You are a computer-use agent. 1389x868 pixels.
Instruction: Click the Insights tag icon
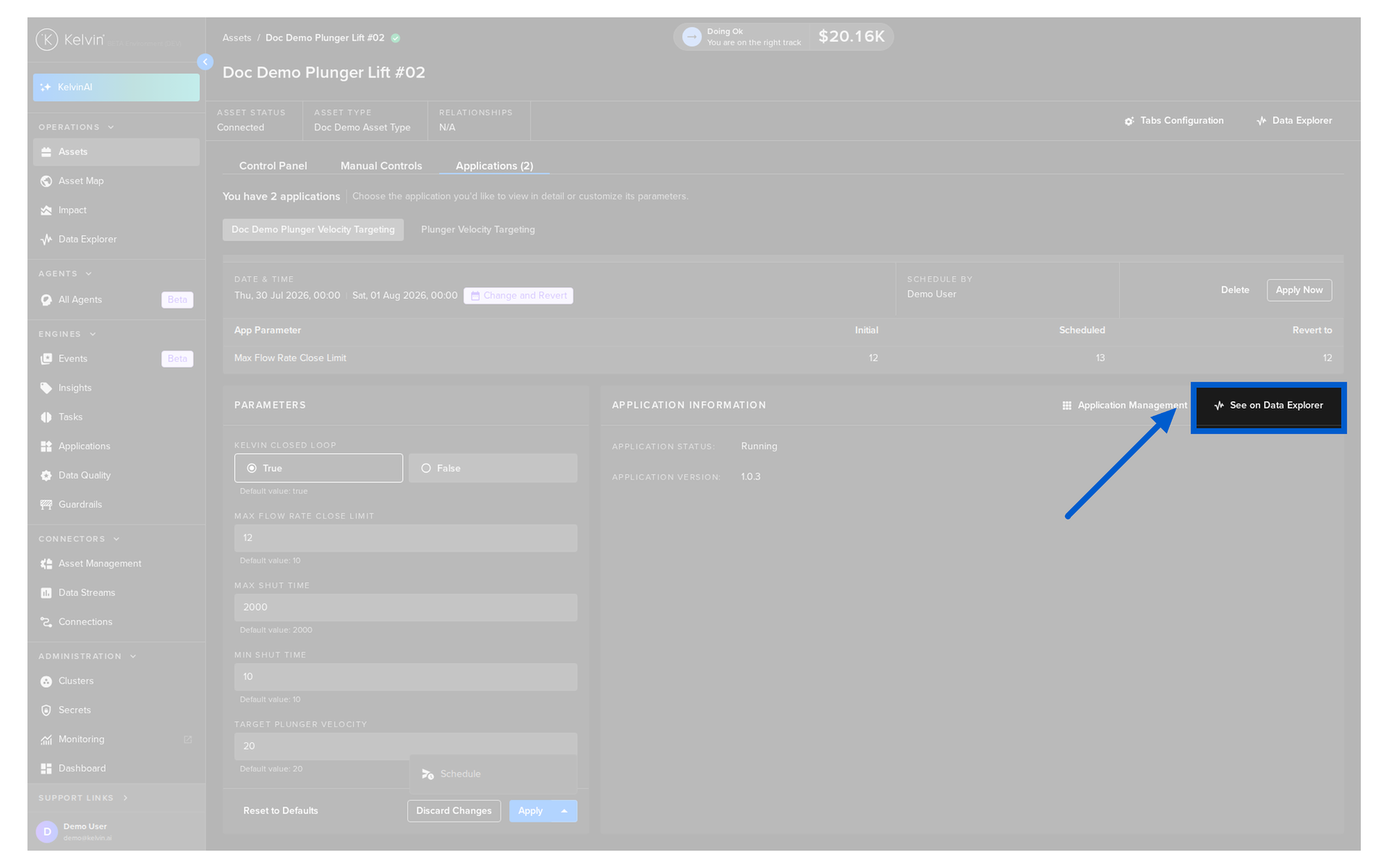tap(46, 388)
